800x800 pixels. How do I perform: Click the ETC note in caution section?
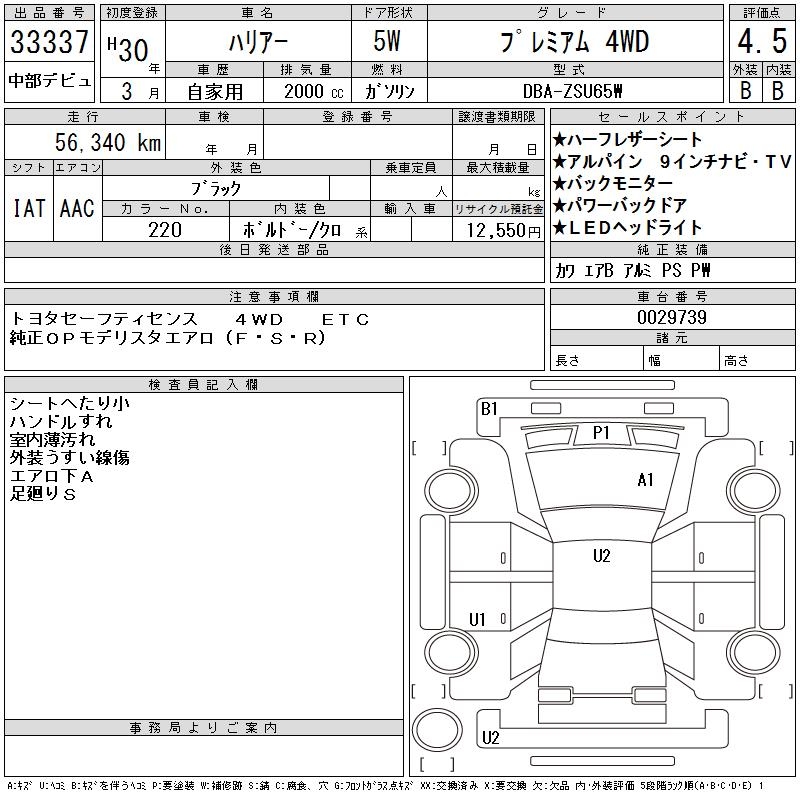(x=345, y=319)
